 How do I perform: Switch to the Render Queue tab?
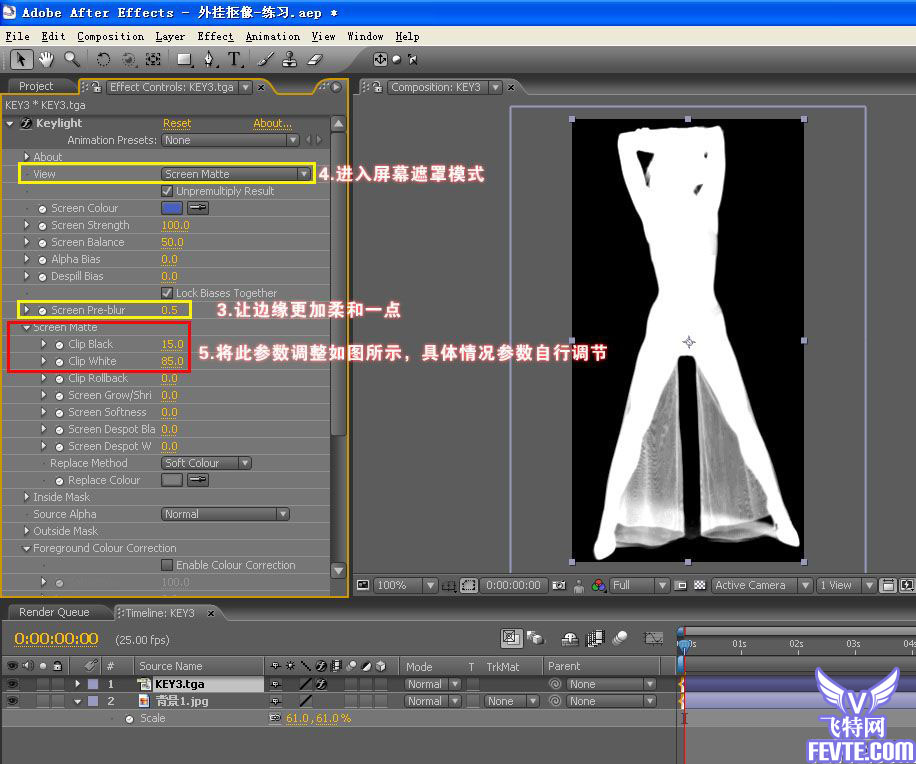pyautogui.click(x=54, y=612)
